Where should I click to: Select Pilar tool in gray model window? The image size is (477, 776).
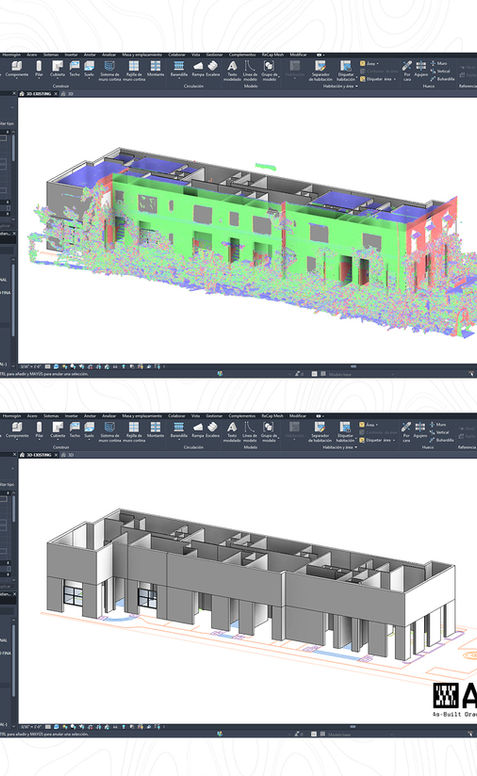[39, 430]
